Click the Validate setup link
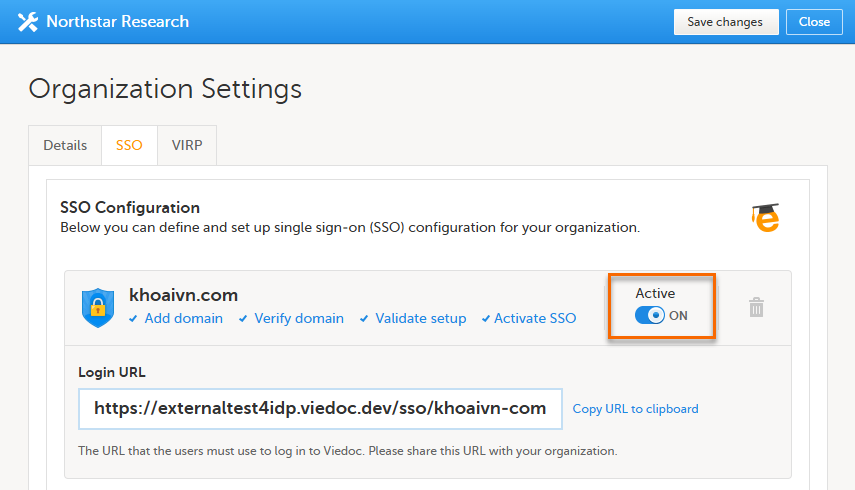The height and width of the screenshot is (490, 855). point(421,318)
